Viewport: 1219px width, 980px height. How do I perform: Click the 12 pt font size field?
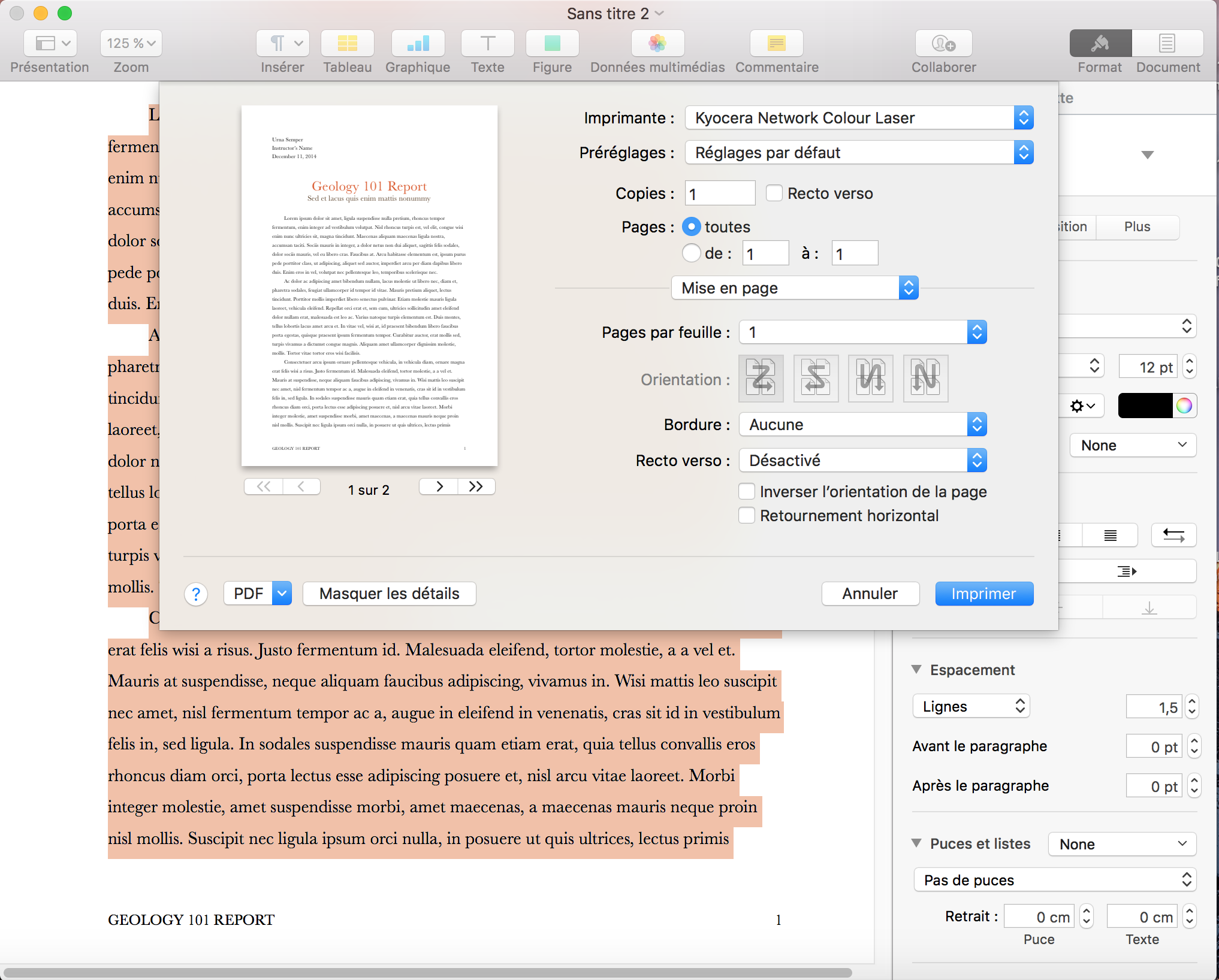coord(1148,367)
